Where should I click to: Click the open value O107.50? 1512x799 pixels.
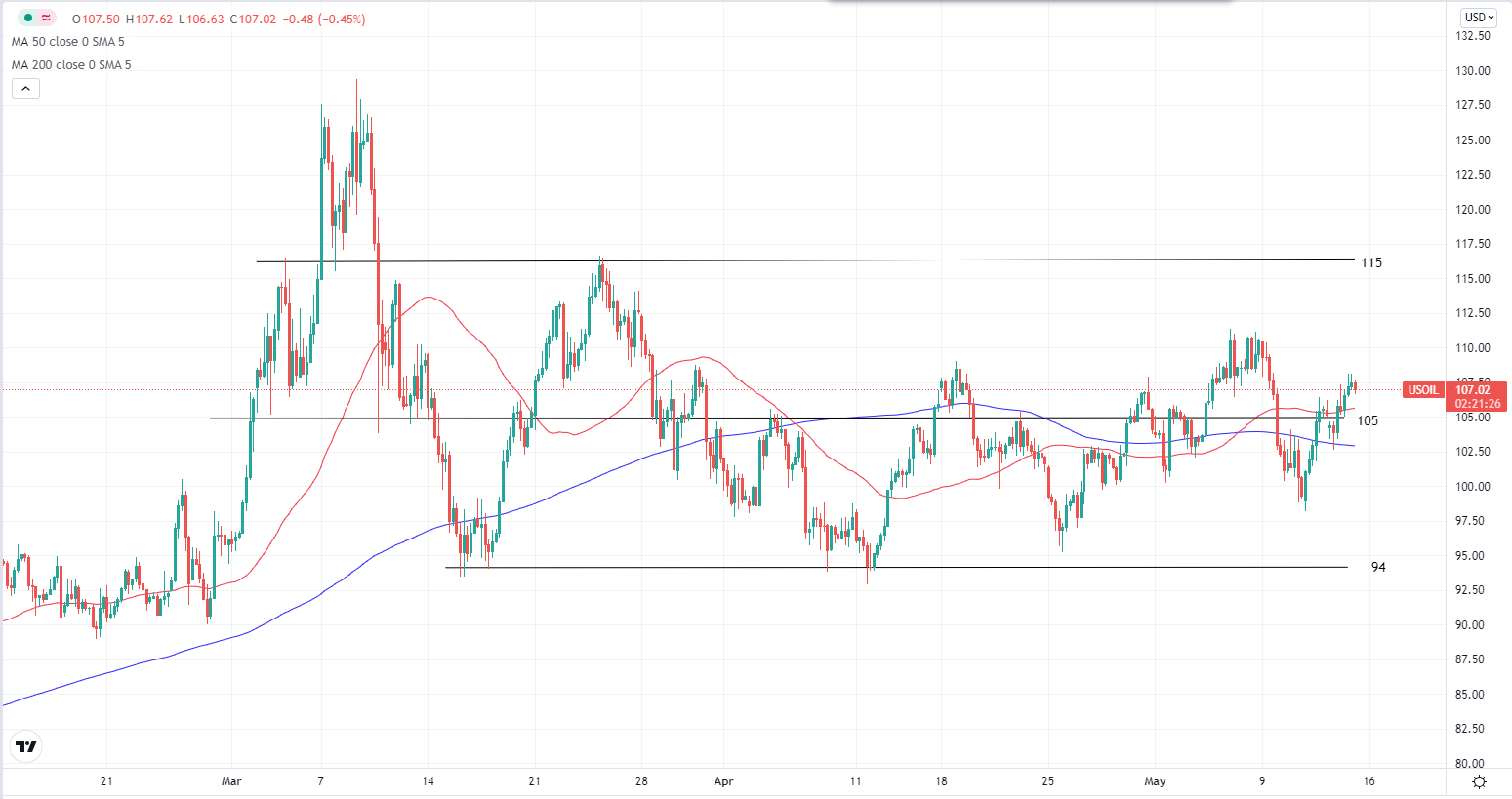(97, 19)
